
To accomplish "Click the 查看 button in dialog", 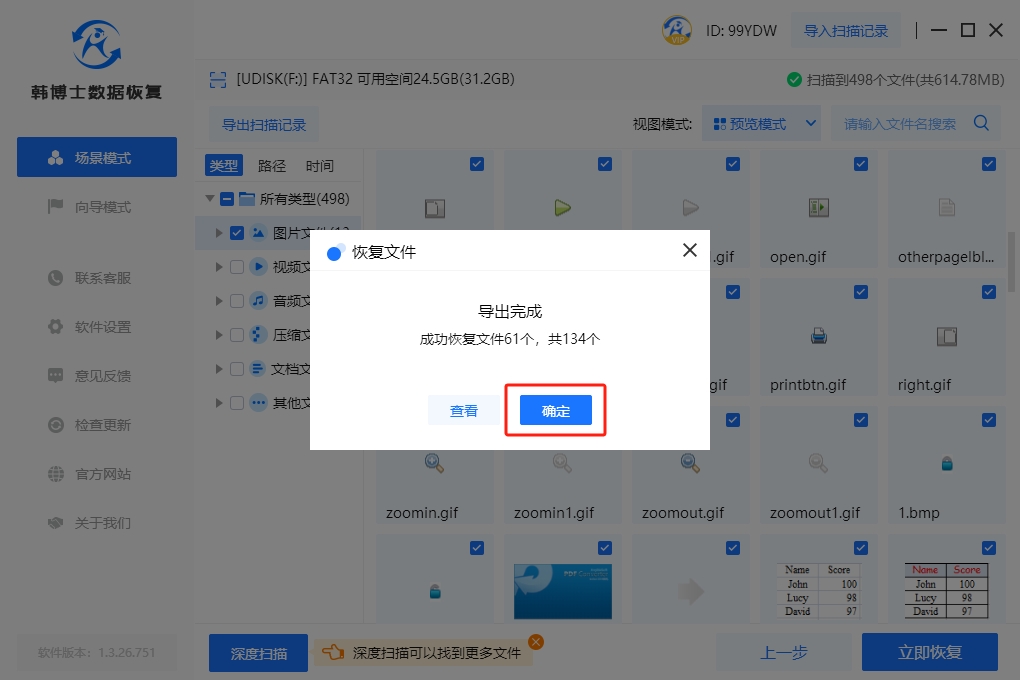I will coord(463,411).
